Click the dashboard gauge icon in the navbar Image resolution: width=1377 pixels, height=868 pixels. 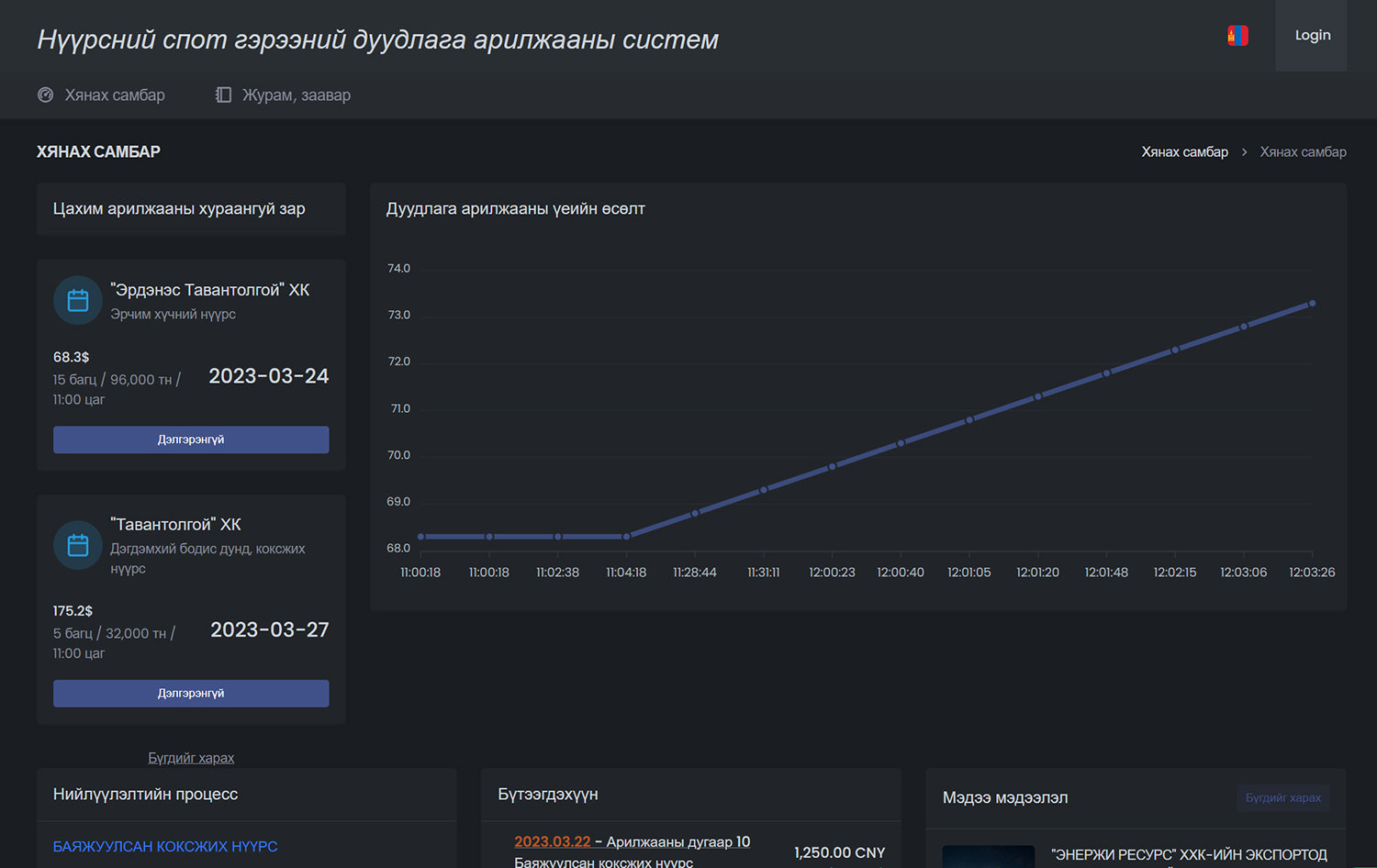coord(45,95)
